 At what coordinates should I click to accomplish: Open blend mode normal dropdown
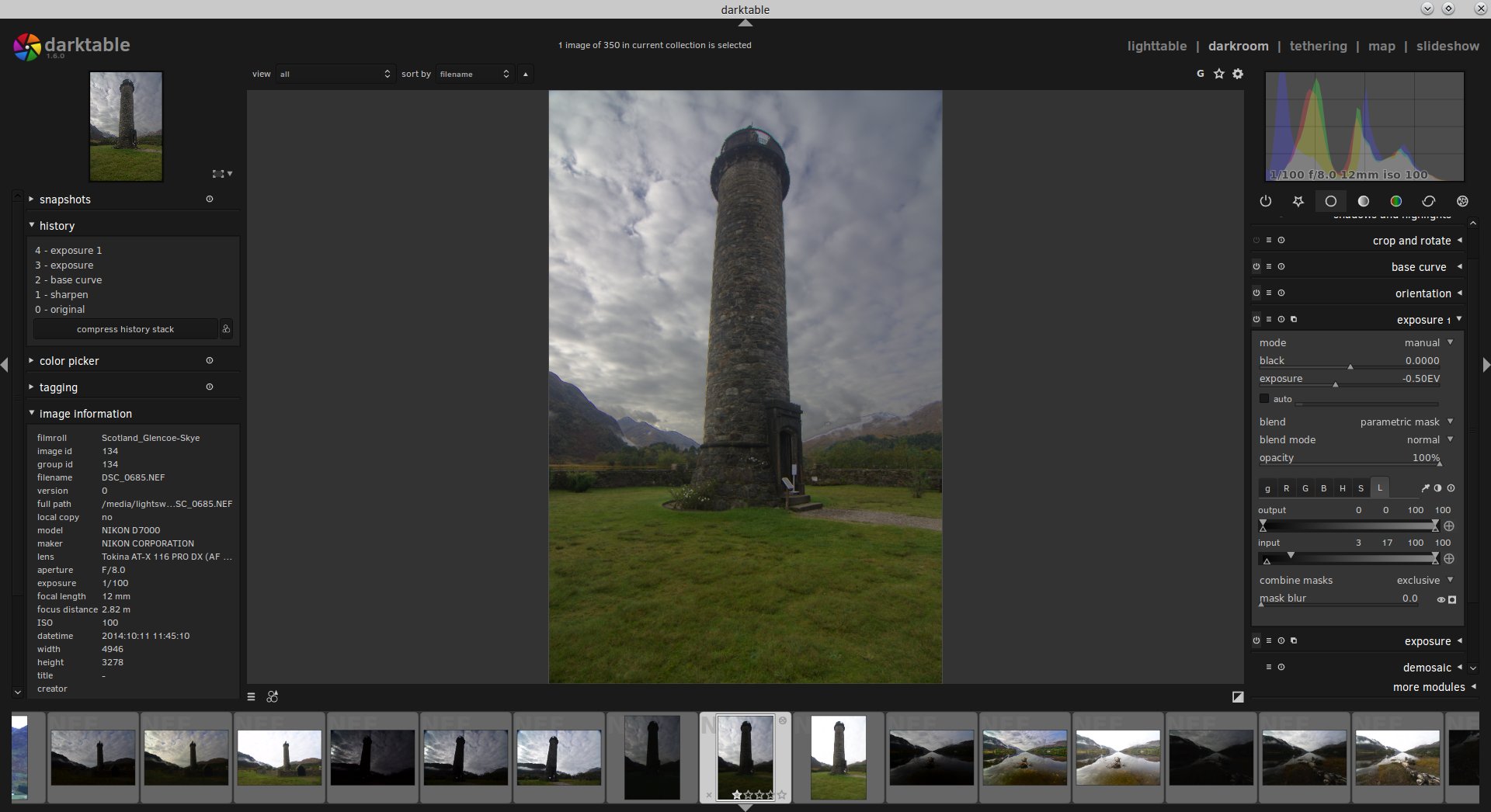pyautogui.click(x=1356, y=439)
